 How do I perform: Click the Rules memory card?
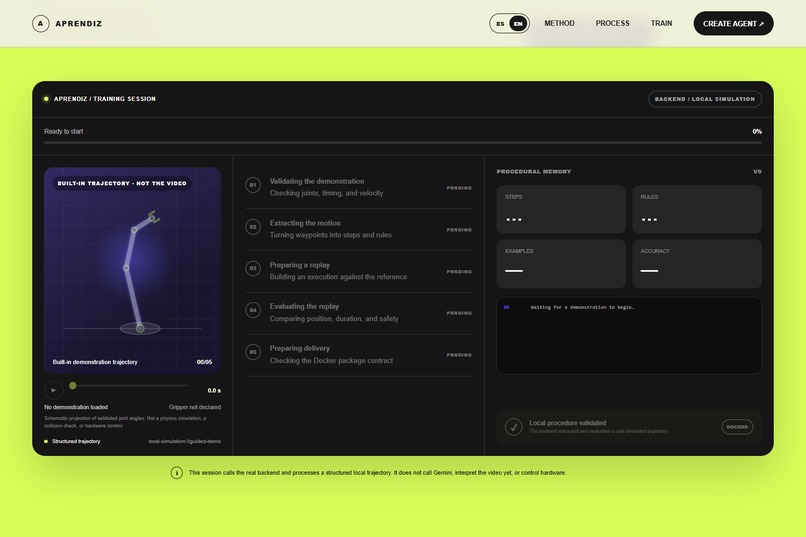(697, 210)
